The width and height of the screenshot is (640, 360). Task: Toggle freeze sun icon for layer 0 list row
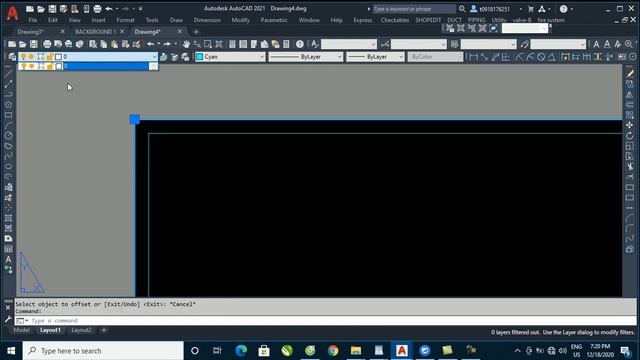pyautogui.click(x=32, y=66)
